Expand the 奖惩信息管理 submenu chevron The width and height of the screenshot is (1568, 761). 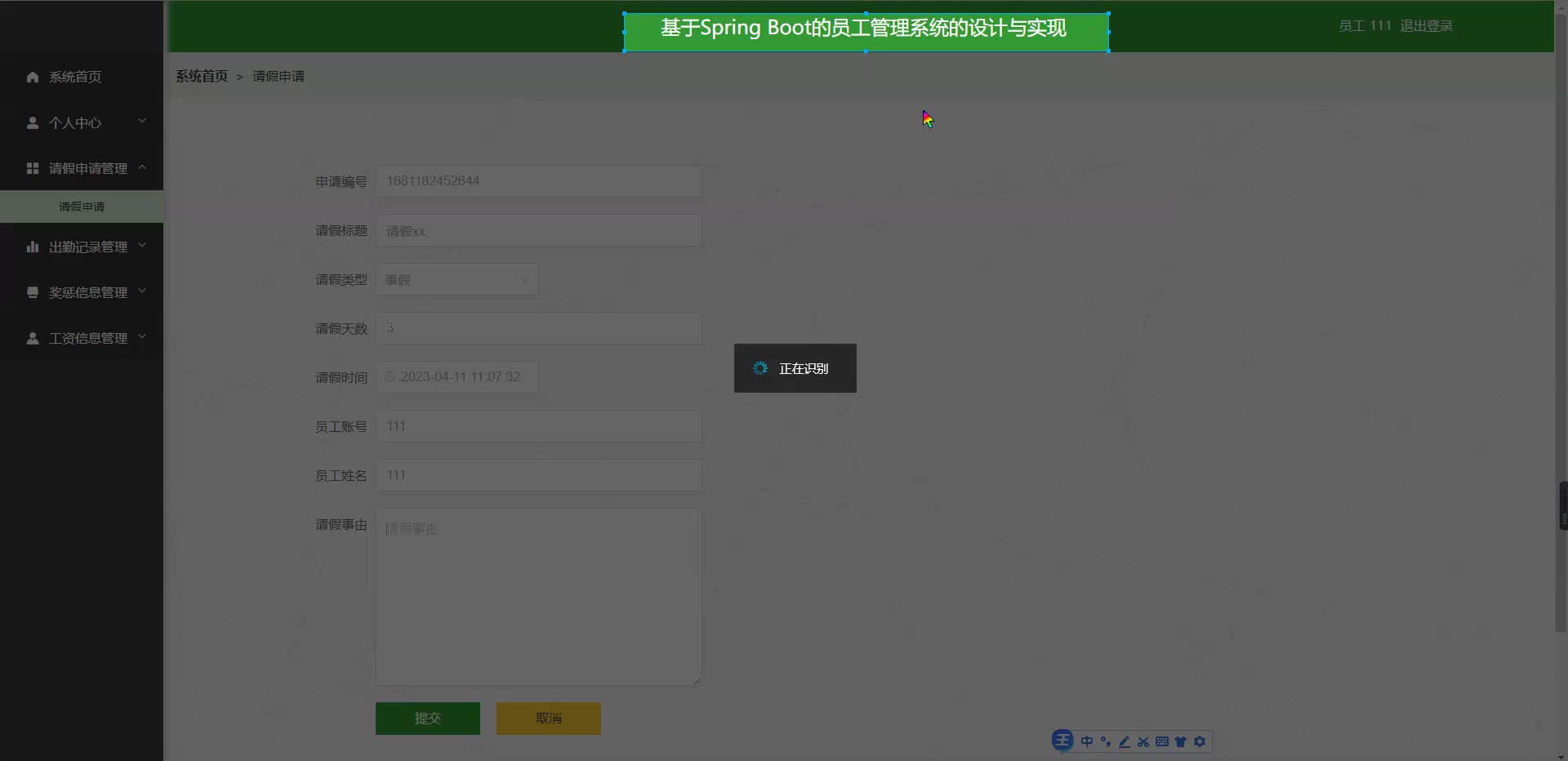(x=142, y=291)
